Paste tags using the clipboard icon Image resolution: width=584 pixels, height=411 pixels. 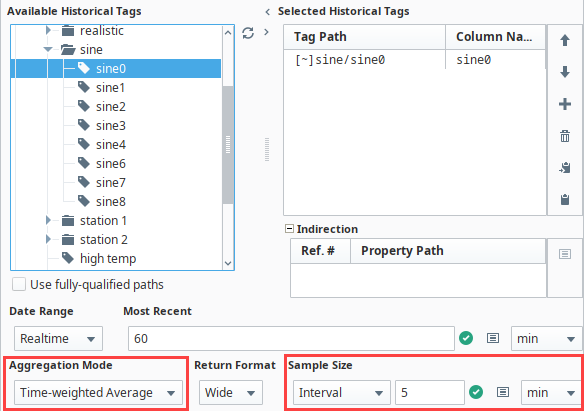565,200
